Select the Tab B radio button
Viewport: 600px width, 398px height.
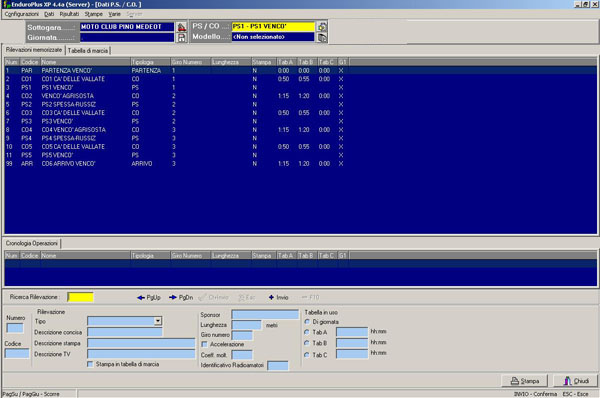pyautogui.click(x=307, y=343)
